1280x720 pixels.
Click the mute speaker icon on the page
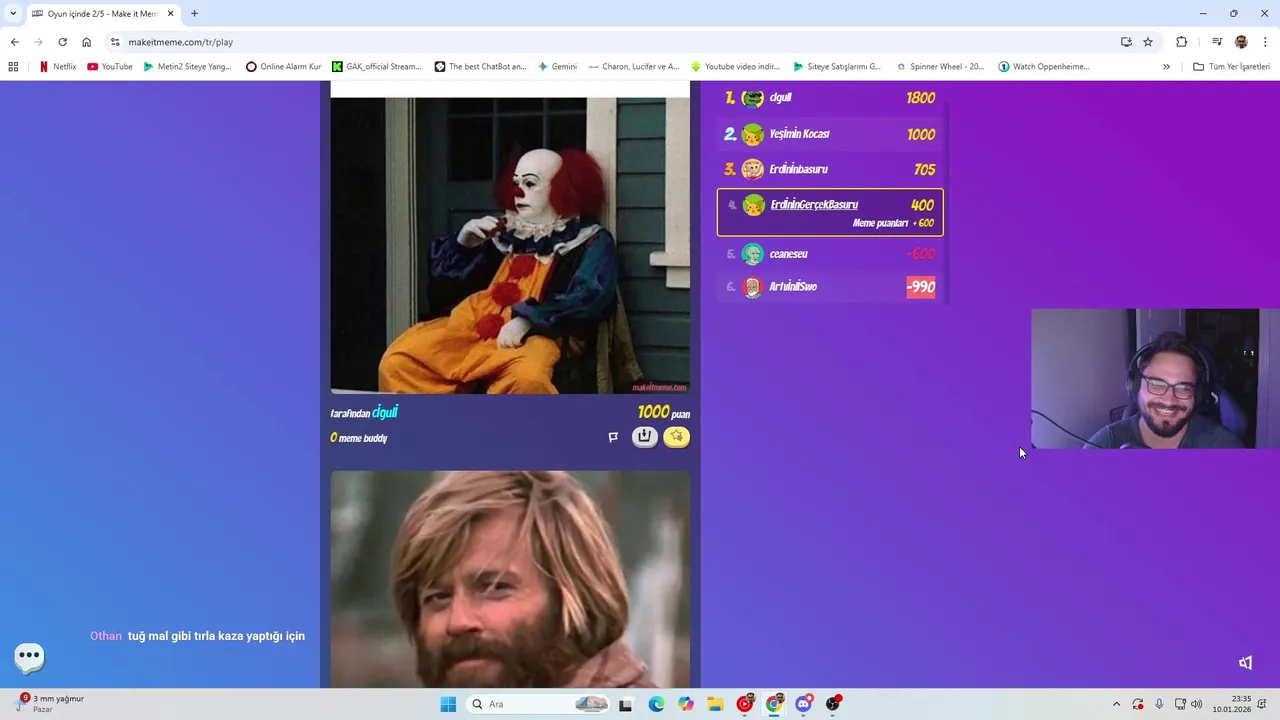[1245, 663]
